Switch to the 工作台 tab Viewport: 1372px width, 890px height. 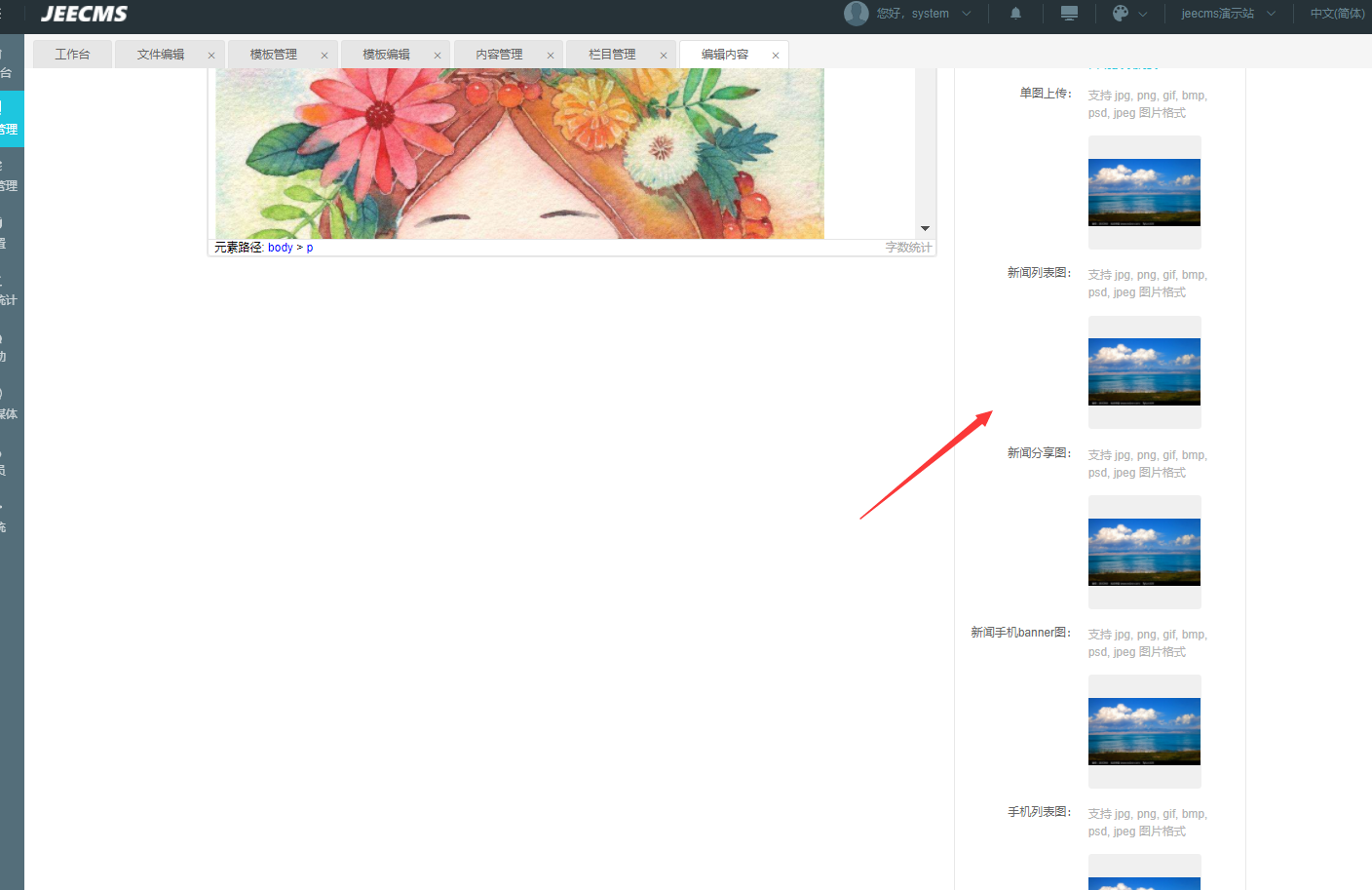click(x=73, y=55)
